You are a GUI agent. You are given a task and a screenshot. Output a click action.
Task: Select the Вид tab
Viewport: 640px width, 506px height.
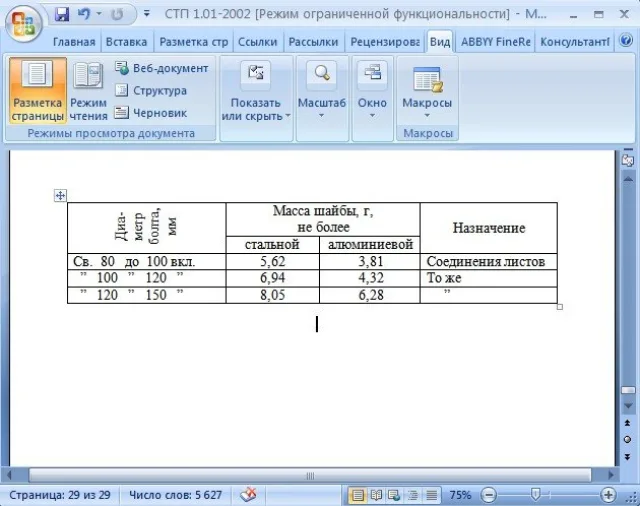pos(440,42)
